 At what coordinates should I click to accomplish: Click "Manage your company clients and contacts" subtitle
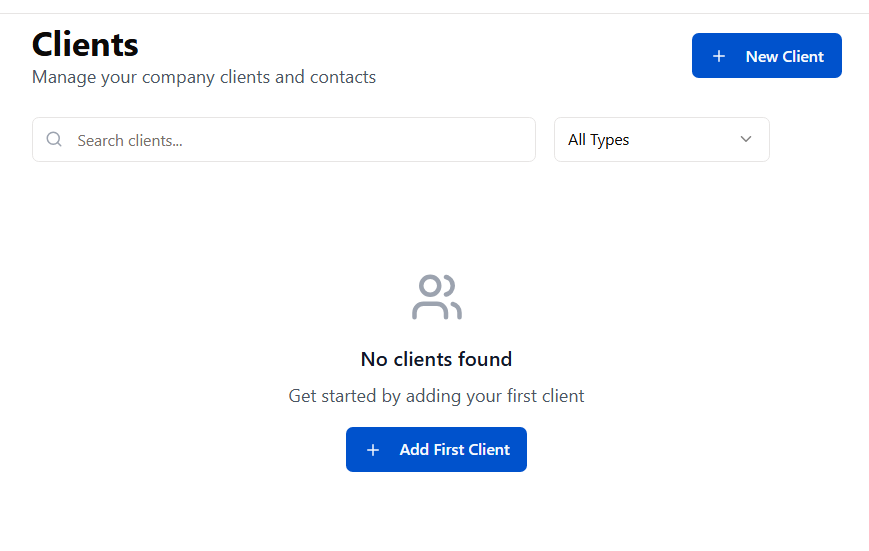click(204, 77)
